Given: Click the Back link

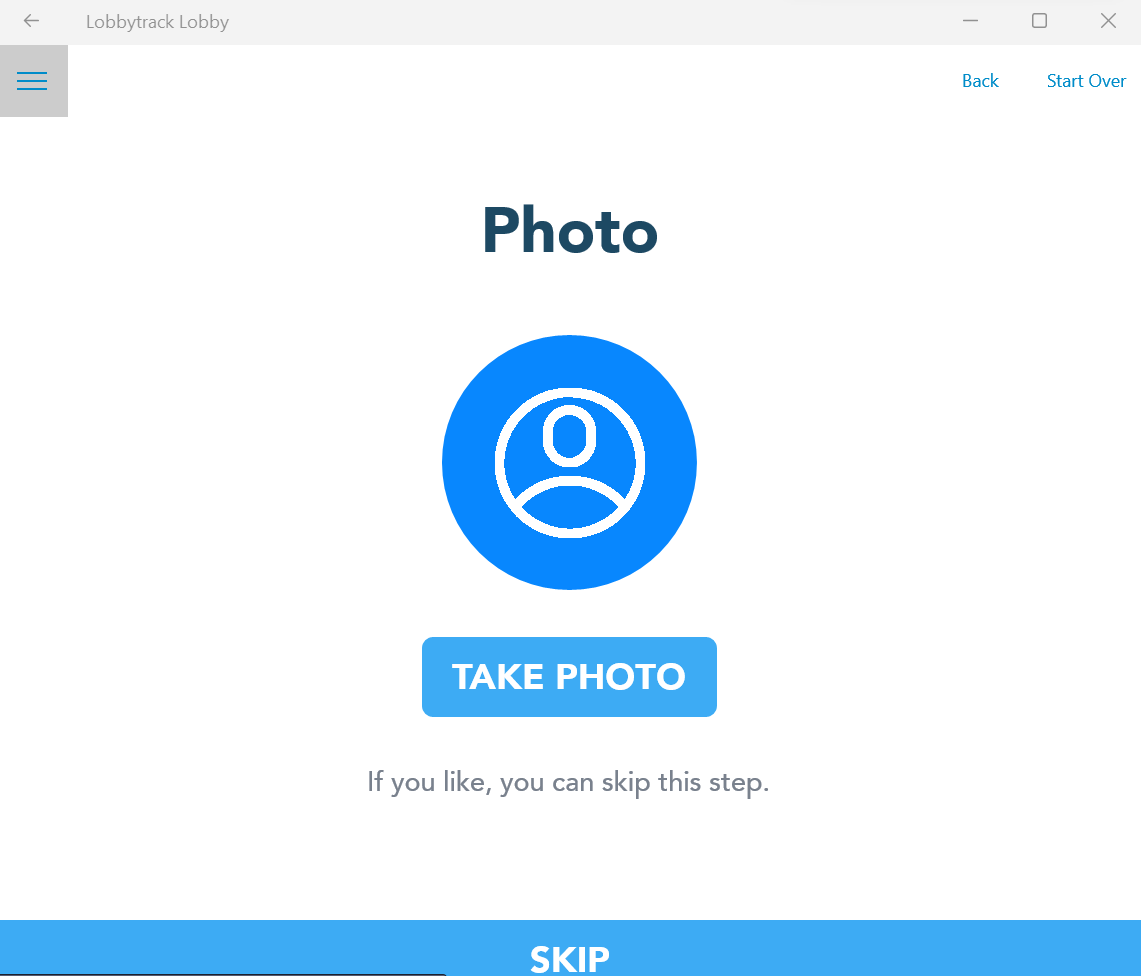Looking at the screenshot, I should [980, 81].
